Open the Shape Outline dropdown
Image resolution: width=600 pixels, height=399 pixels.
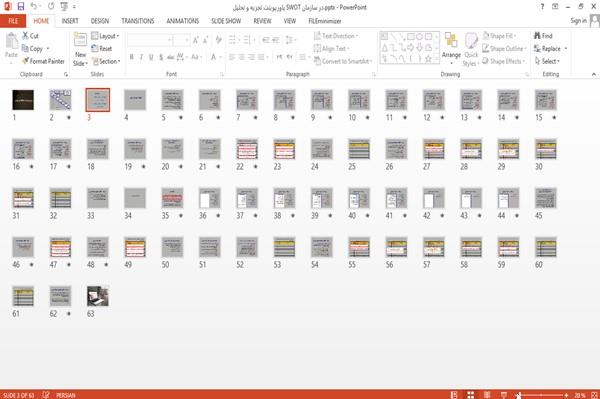coord(504,49)
